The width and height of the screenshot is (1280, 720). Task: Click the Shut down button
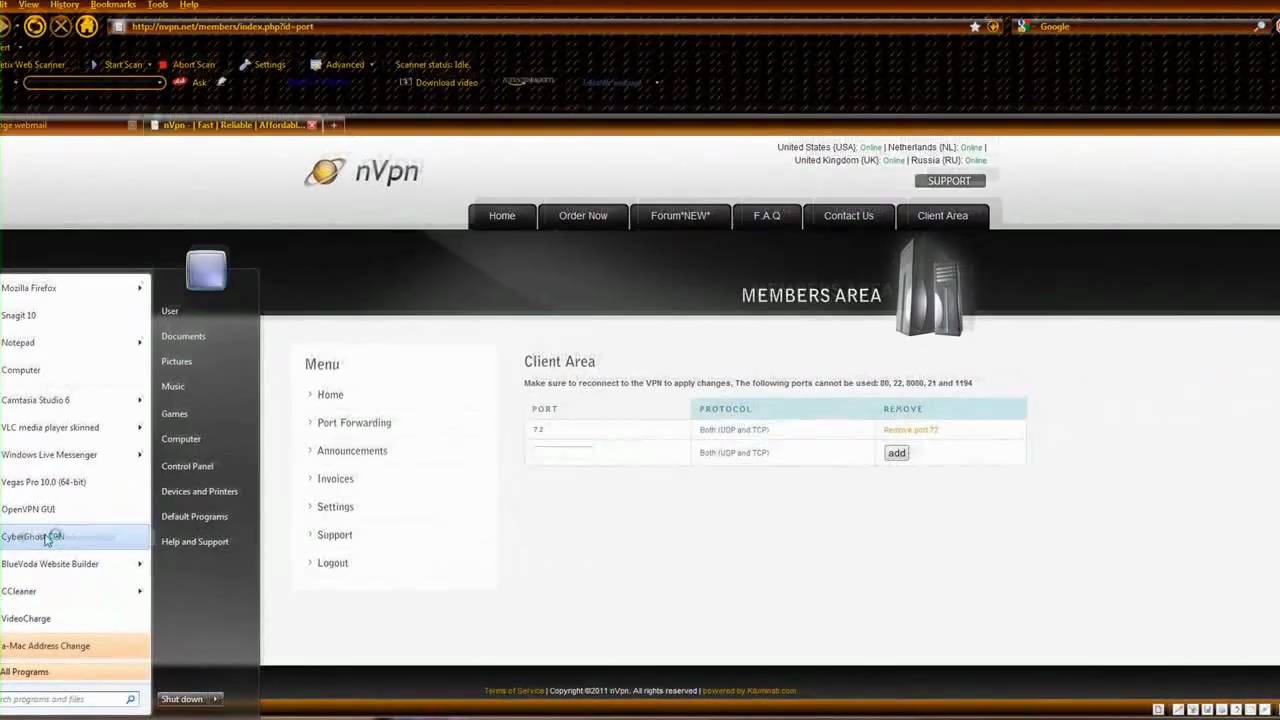coord(183,699)
